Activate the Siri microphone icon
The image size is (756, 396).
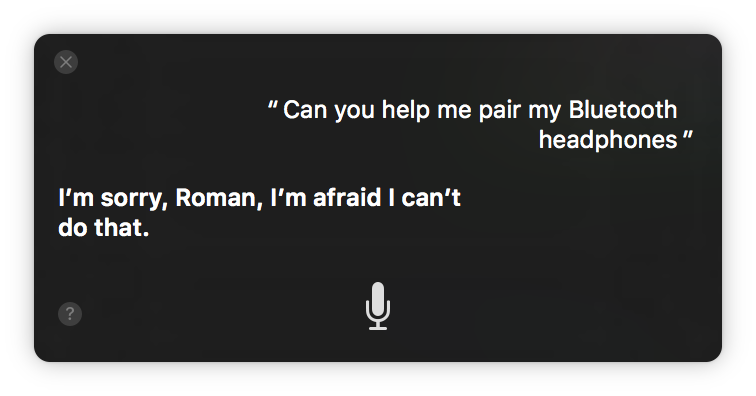point(378,306)
